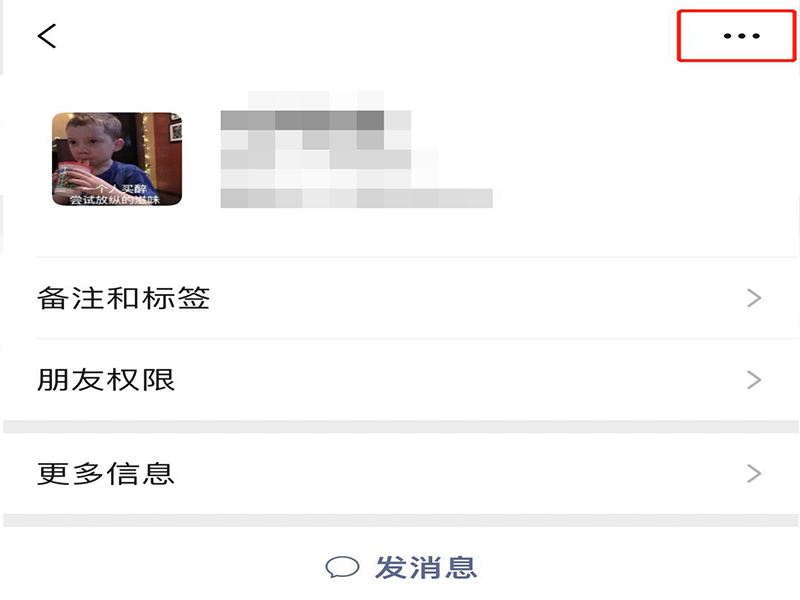The width and height of the screenshot is (800, 600).
Task: Go back using the top-left arrow
Action: (47, 36)
